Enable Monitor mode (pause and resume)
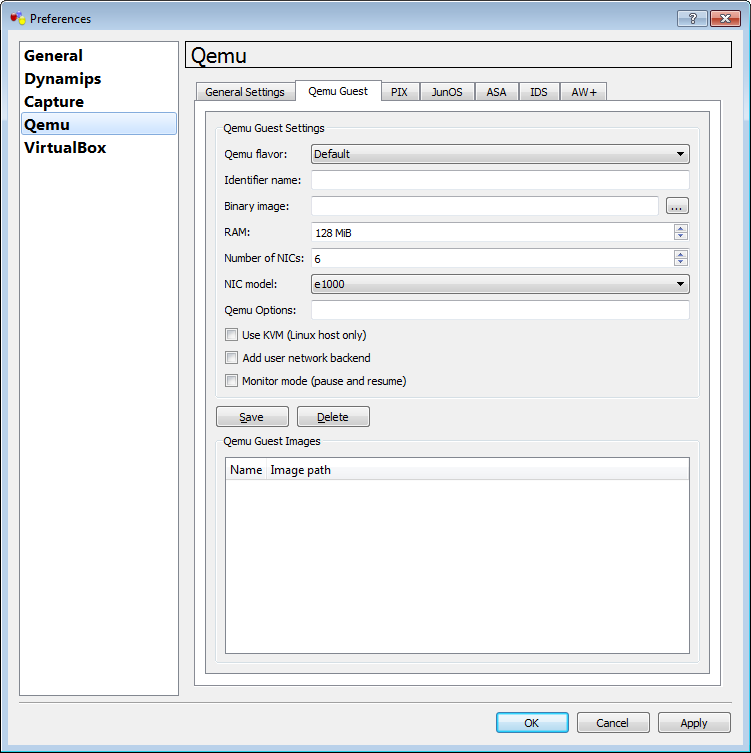Screen dimensions: 751x753 click(x=231, y=381)
